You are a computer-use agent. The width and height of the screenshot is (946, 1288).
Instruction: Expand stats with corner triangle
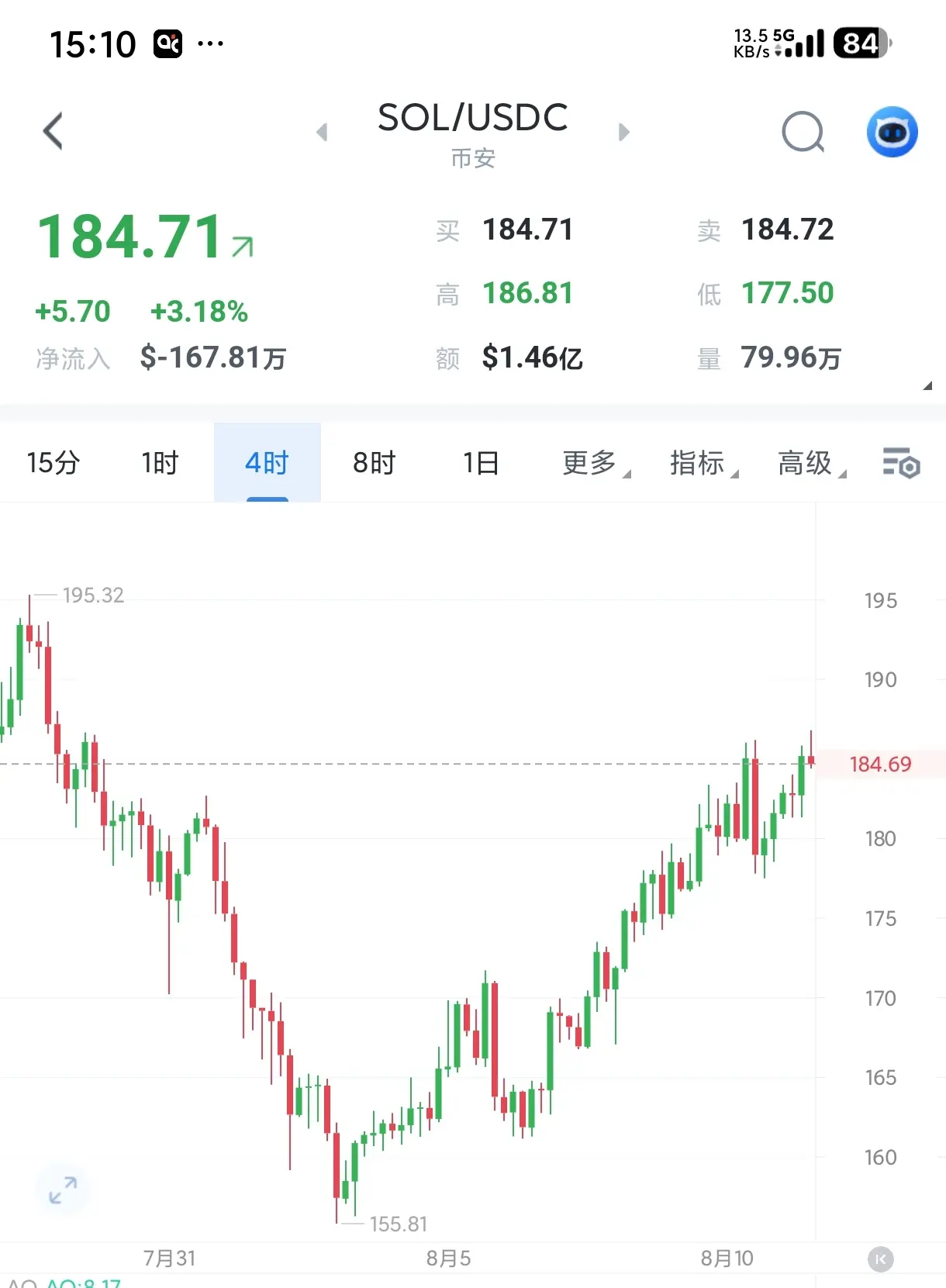tap(927, 385)
